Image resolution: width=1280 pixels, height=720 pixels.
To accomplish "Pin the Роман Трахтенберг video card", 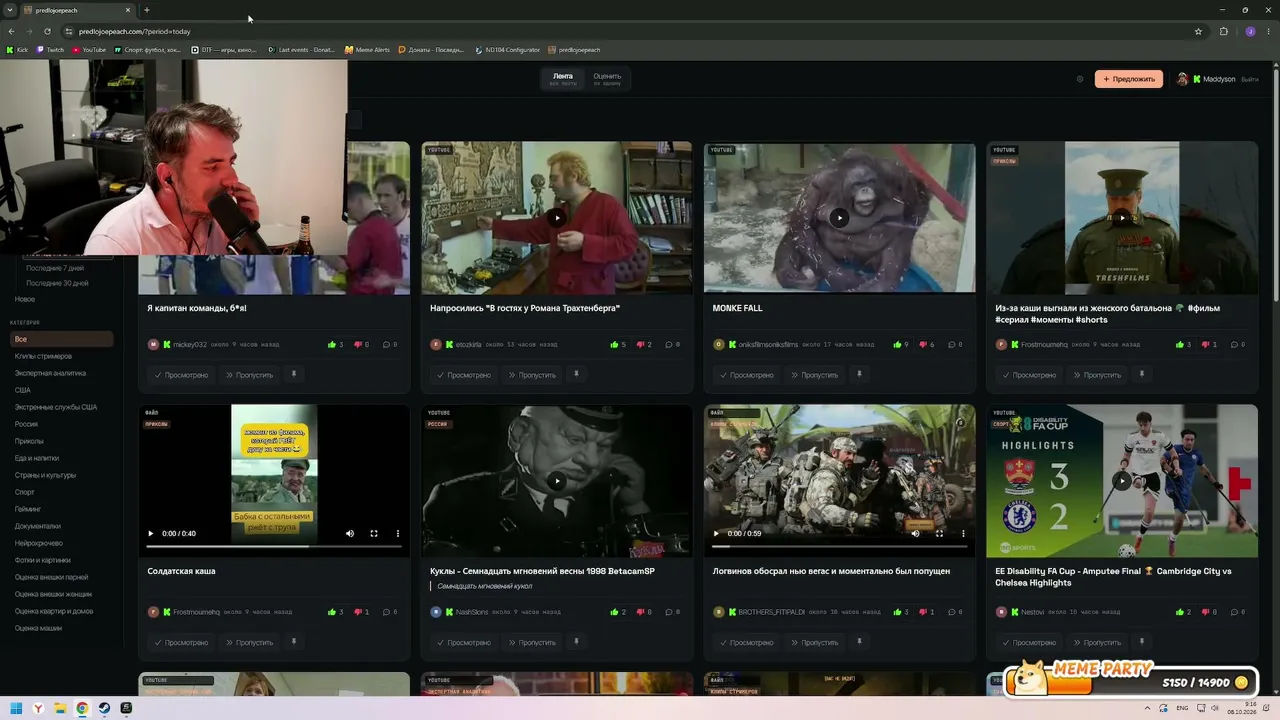I will [x=576, y=374].
